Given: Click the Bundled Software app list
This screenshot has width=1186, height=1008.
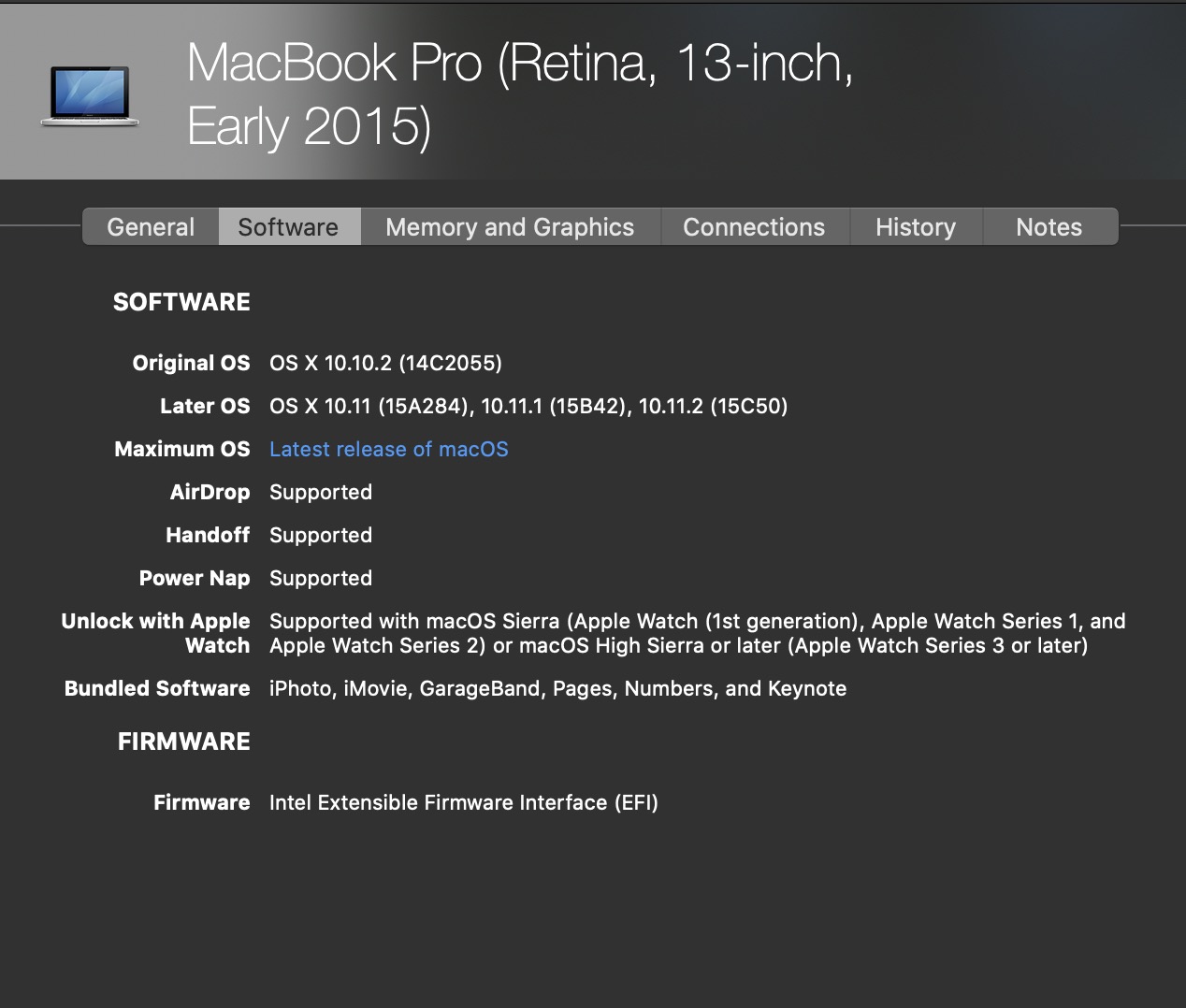Looking at the screenshot, I should pyautogui.click(x=557, y=689).
